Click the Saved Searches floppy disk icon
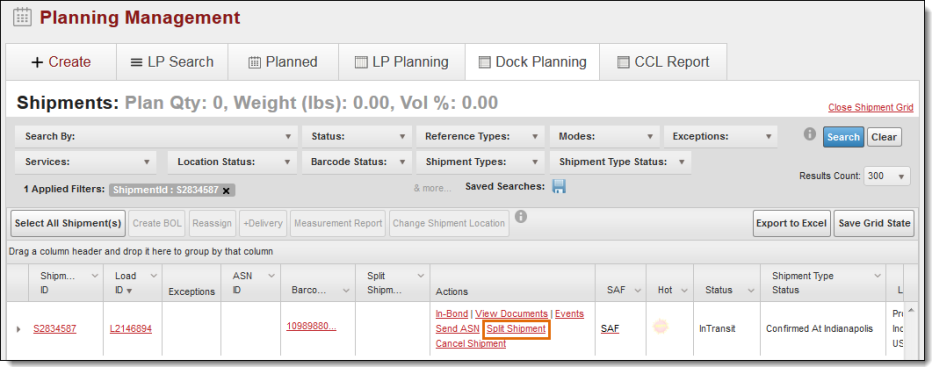 tap(559, 187)
